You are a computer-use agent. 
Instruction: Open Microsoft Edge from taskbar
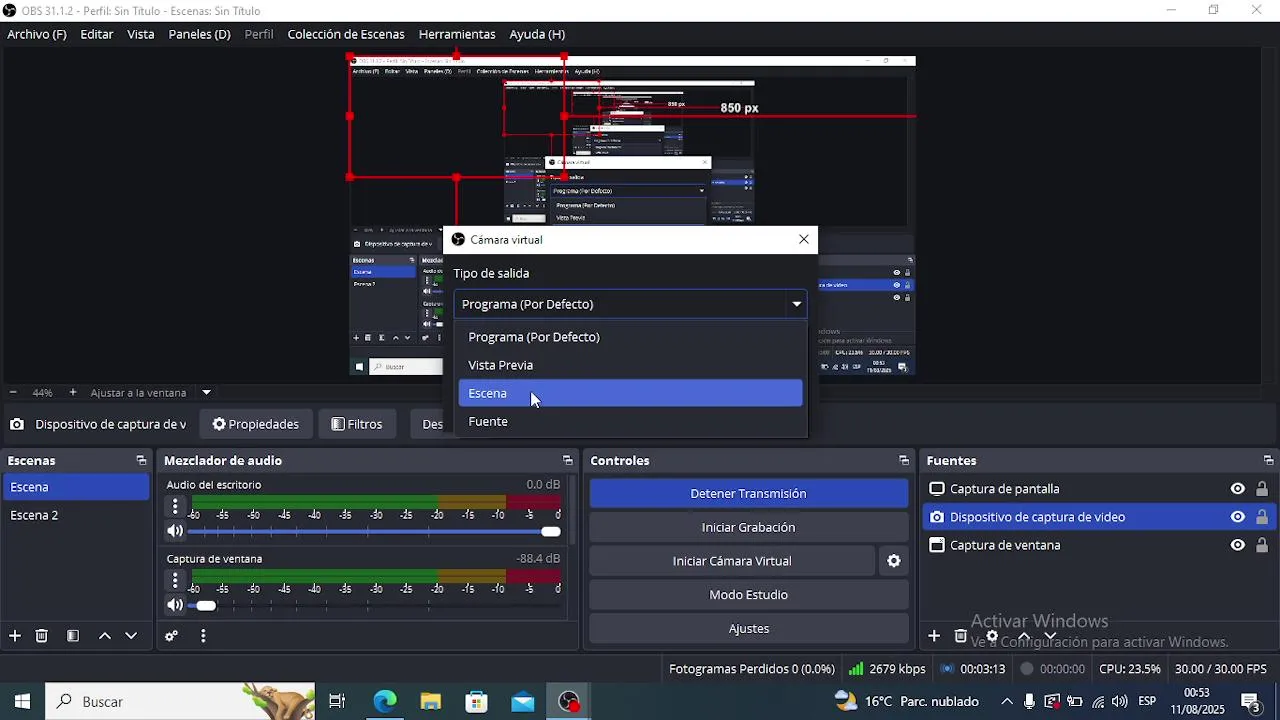click(x=385, y=702)
